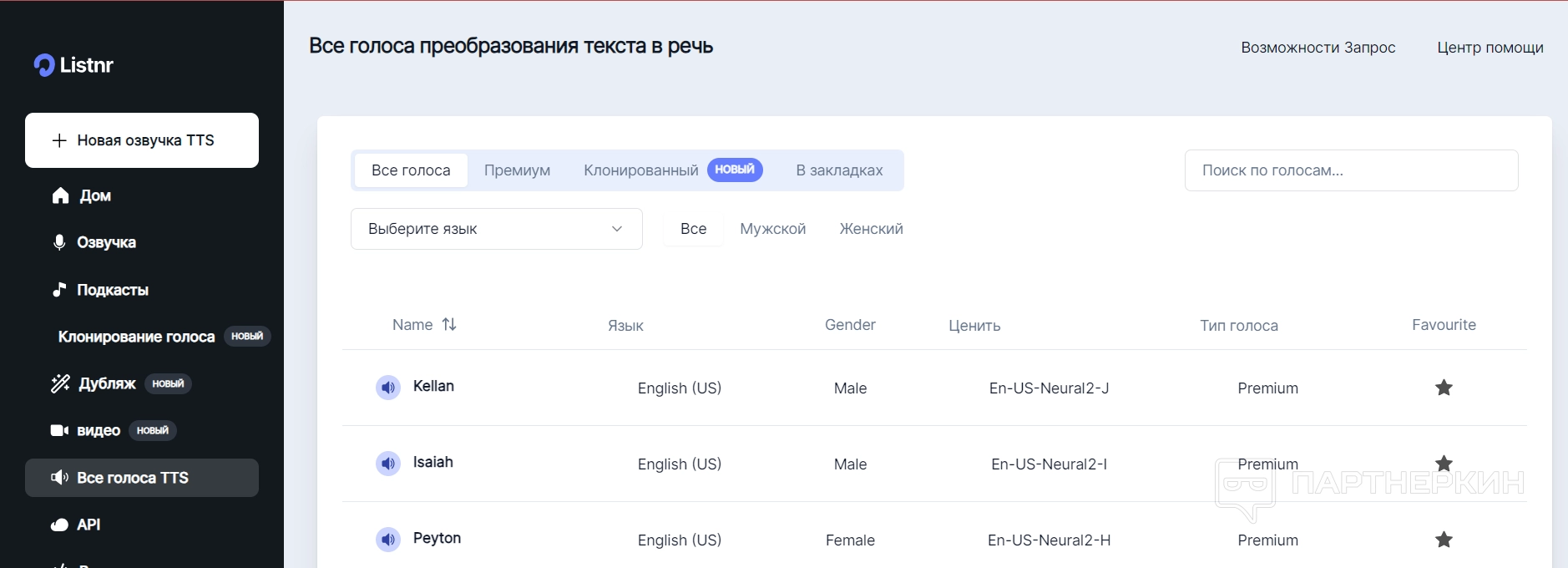Open Центр помощи link
The image size is (1568, 568).
[1490, 48]
